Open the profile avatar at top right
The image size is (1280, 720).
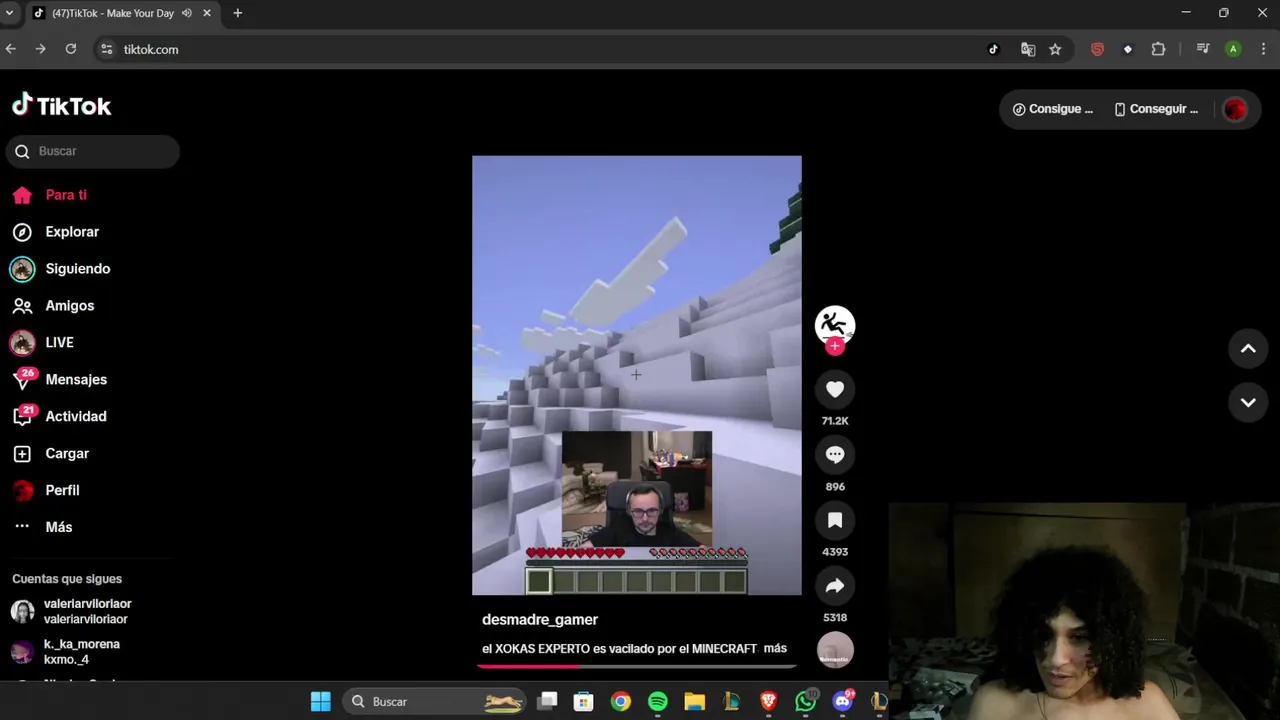1235,110
